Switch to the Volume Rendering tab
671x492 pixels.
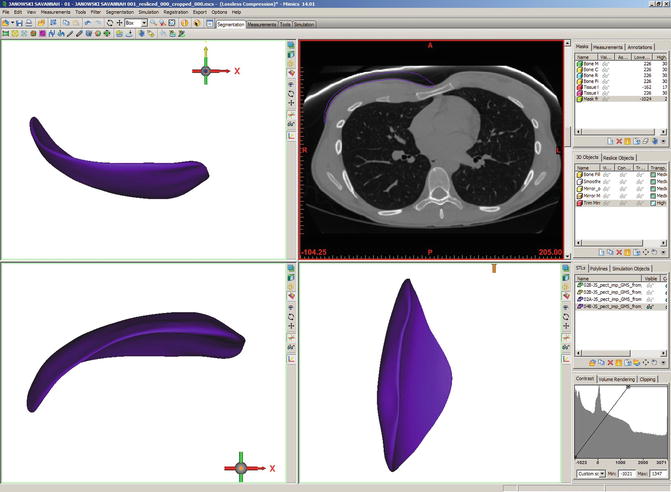(618, 379)
